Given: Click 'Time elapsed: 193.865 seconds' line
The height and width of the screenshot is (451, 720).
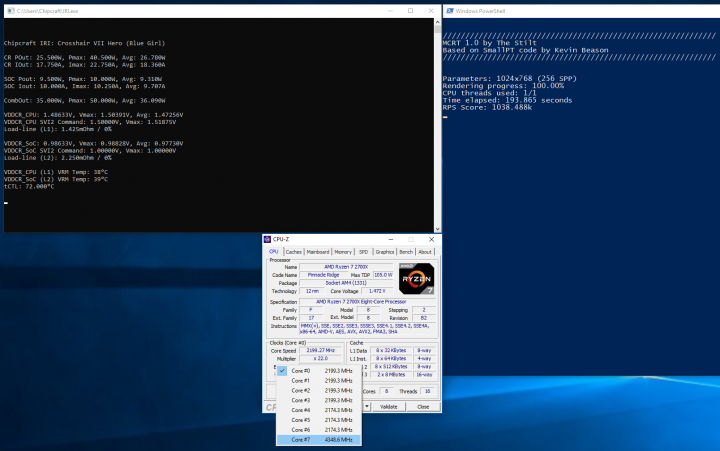Looking at the screenshot, I should click(x=507, y=100).
